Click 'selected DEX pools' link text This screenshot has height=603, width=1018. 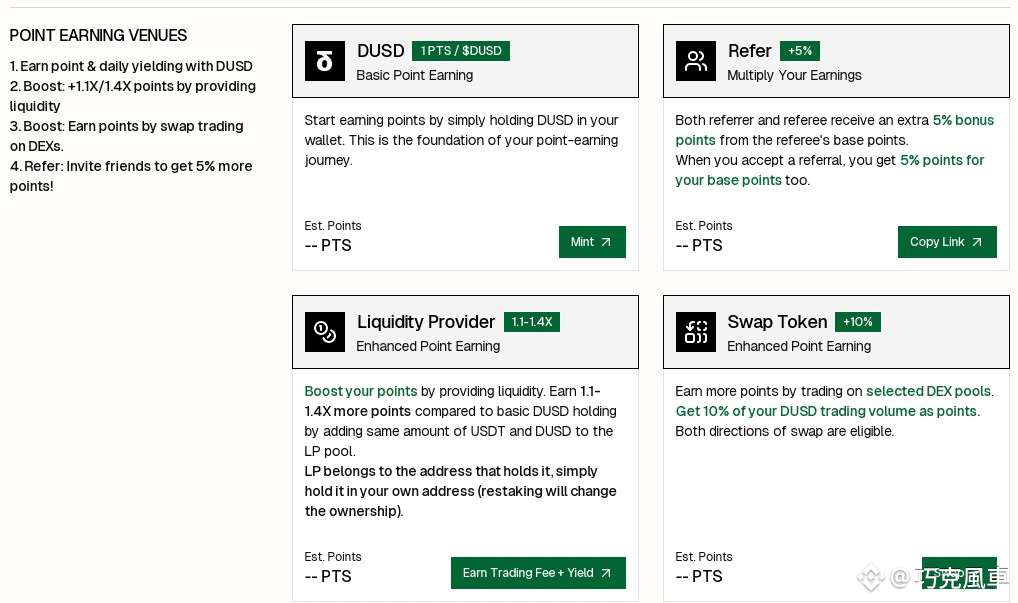(928, 391)
